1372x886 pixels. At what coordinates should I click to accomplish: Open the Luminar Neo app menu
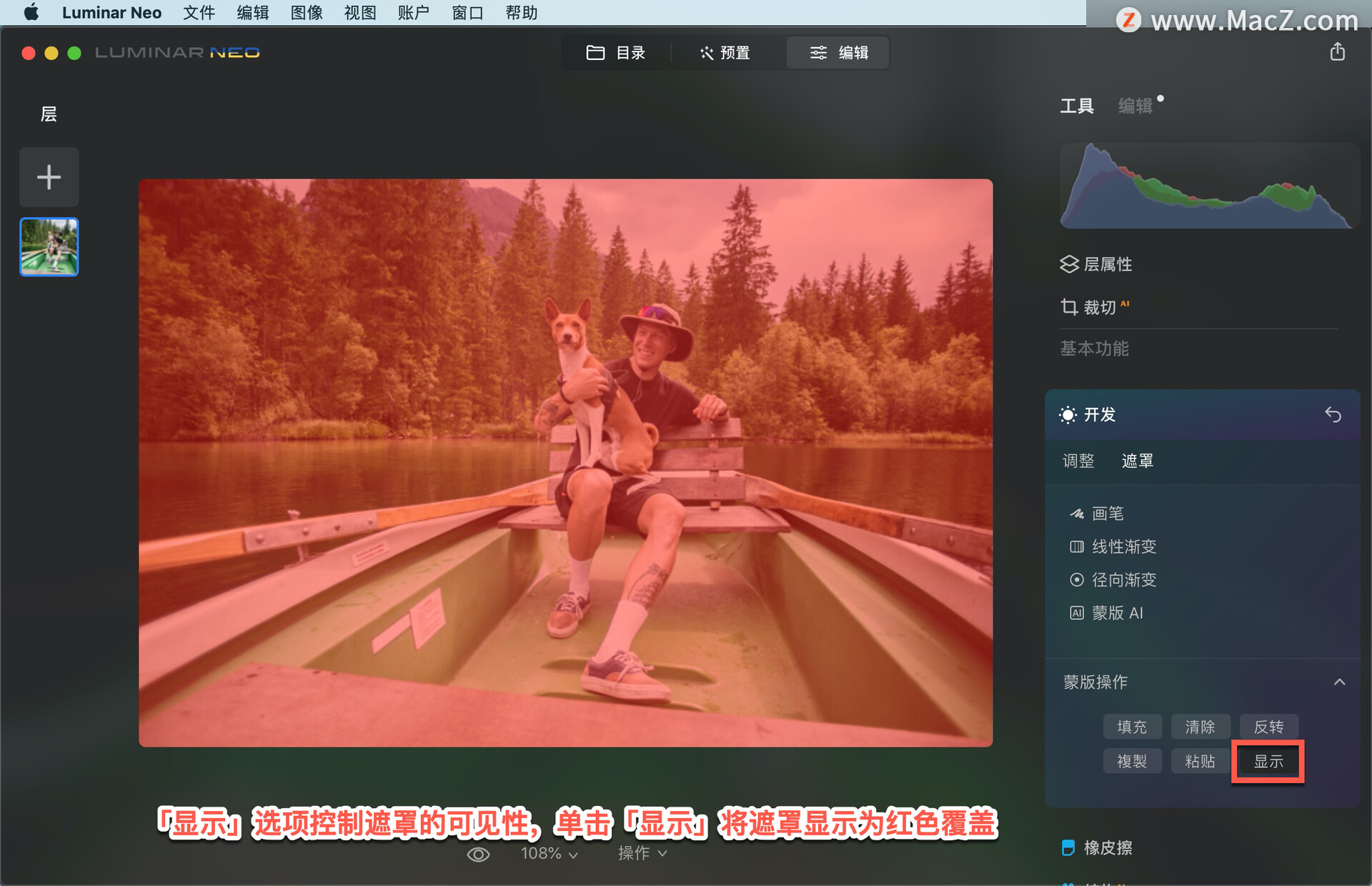pos(111,13)
